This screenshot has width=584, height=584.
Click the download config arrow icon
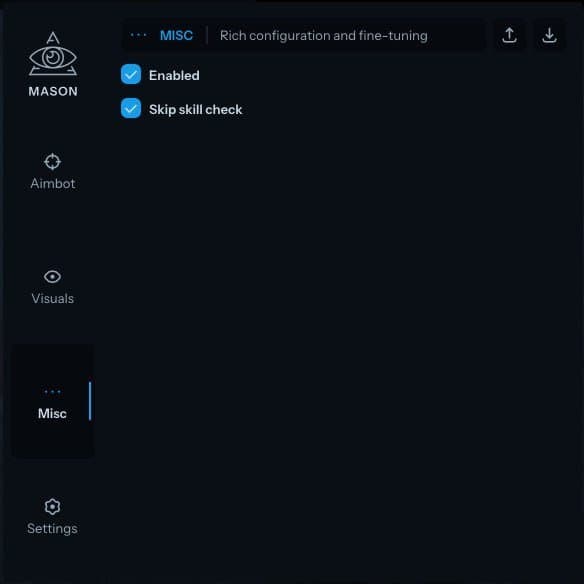(x=549, y=36)
